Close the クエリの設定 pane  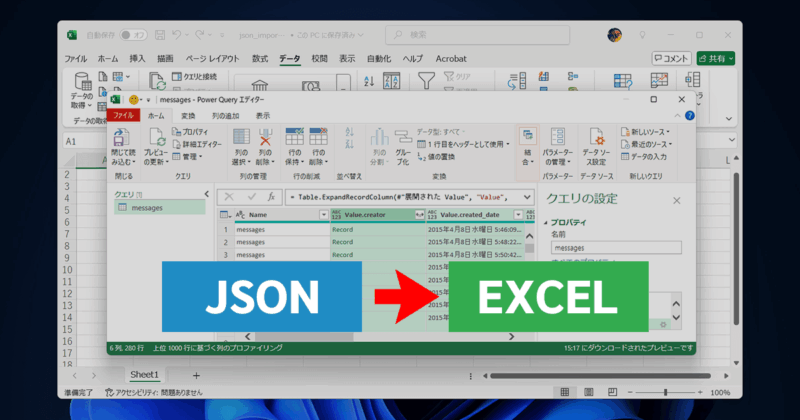677,201
